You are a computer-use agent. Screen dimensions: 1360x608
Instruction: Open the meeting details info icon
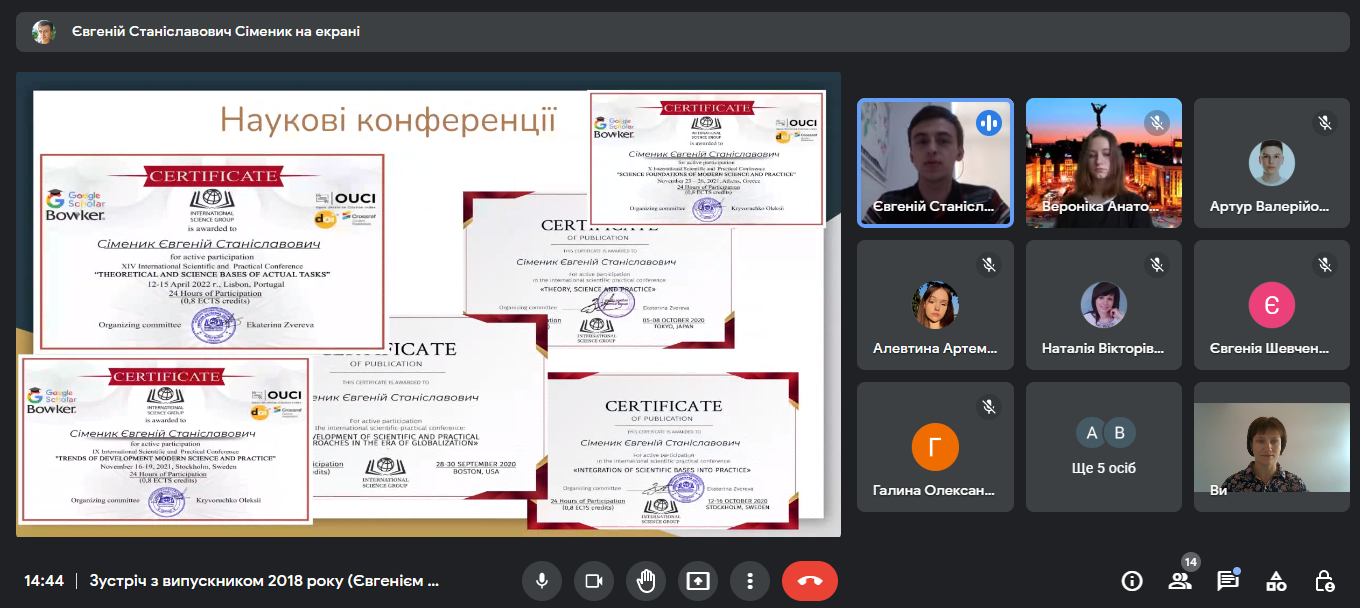1132,581
